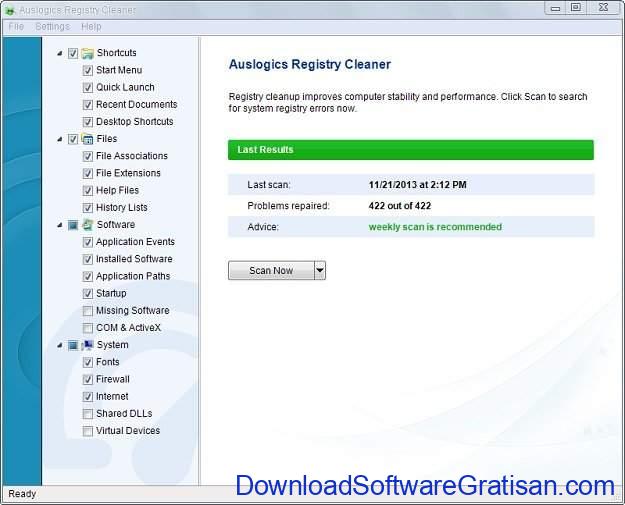This screenshot has height=505, width=625.
Task: Toggle the System group checkbox
Action: (x=73, y=345)
